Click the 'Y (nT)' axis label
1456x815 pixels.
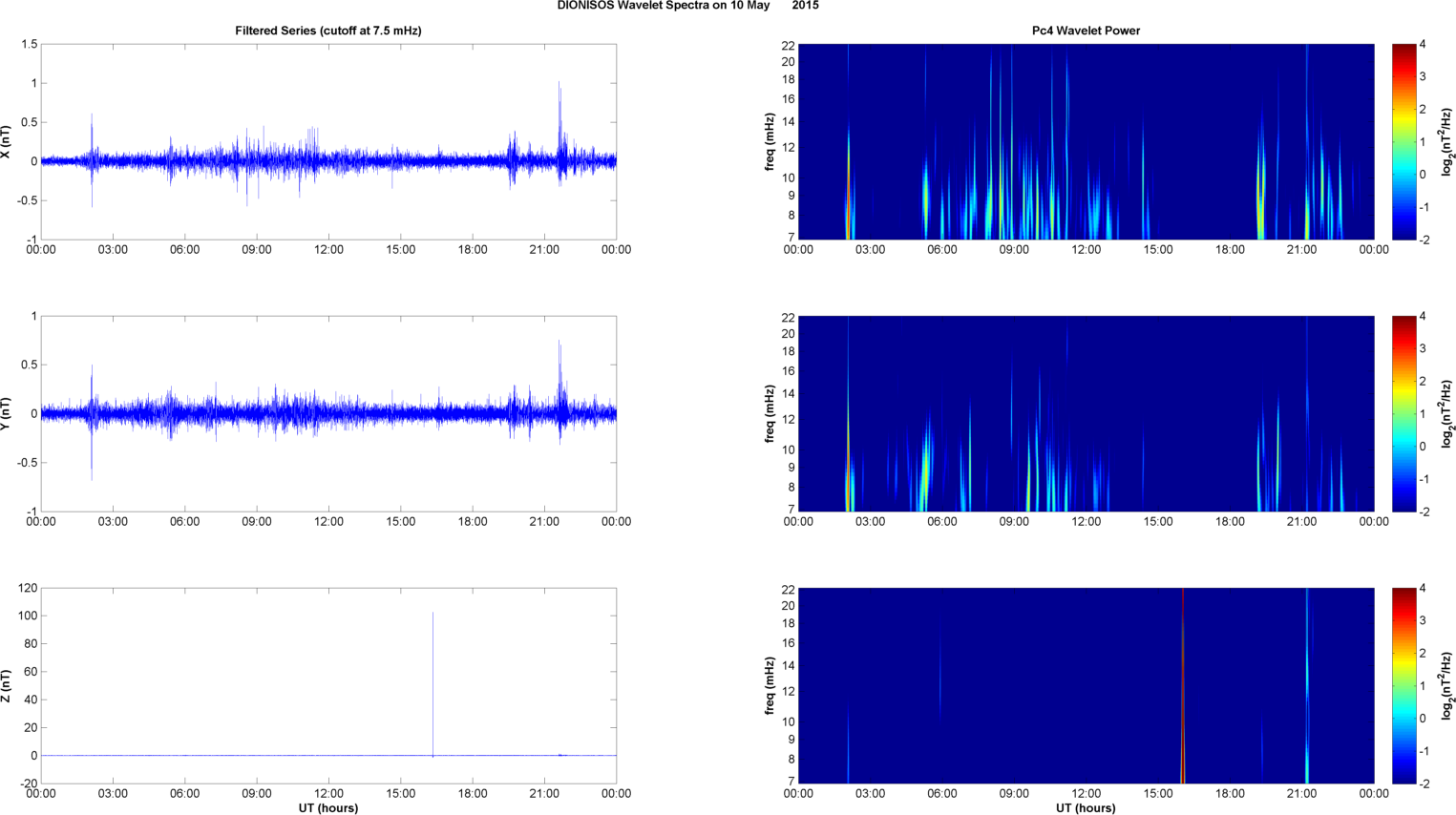[x=7, y=413]
